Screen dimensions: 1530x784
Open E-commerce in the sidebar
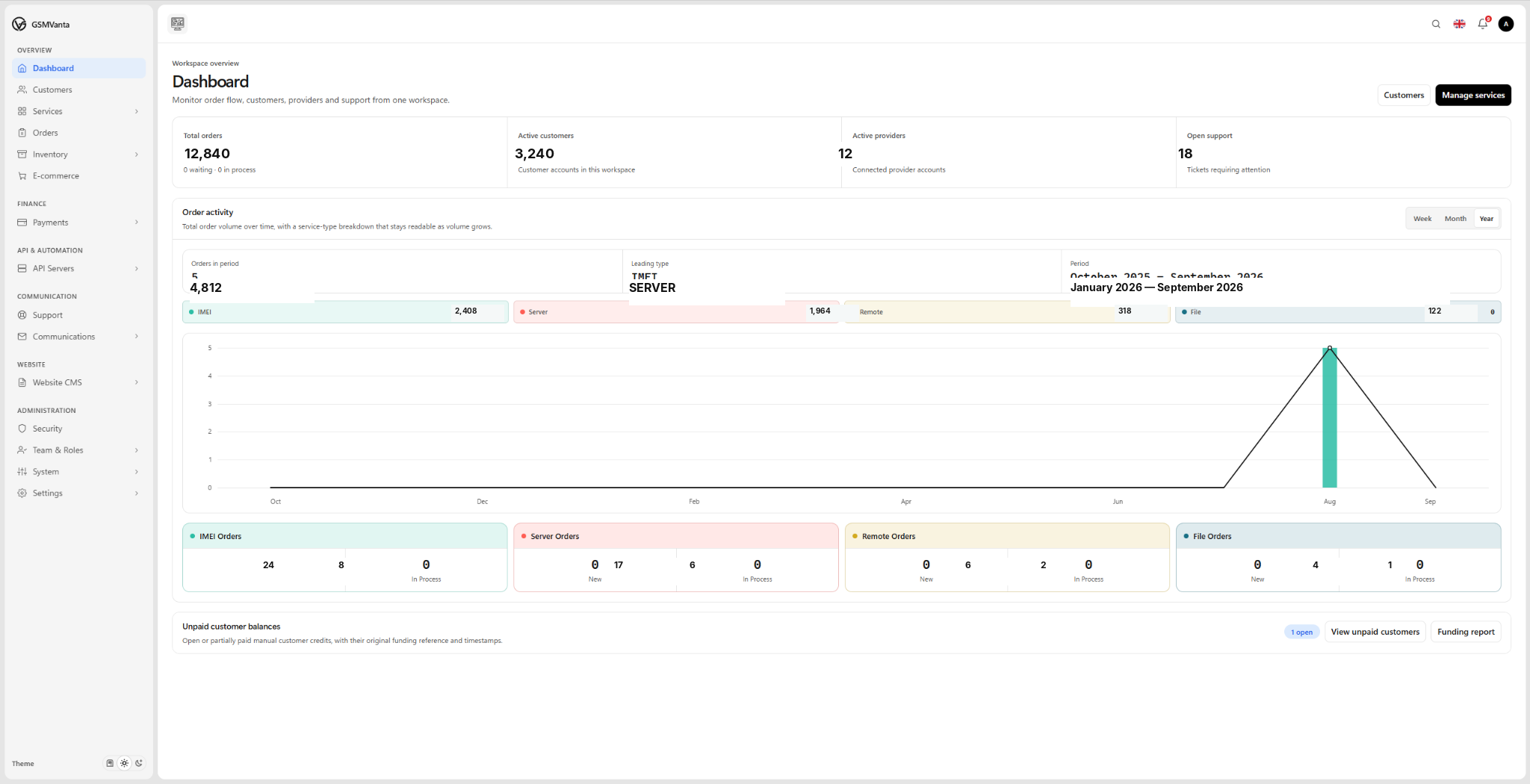pos(78,176)
